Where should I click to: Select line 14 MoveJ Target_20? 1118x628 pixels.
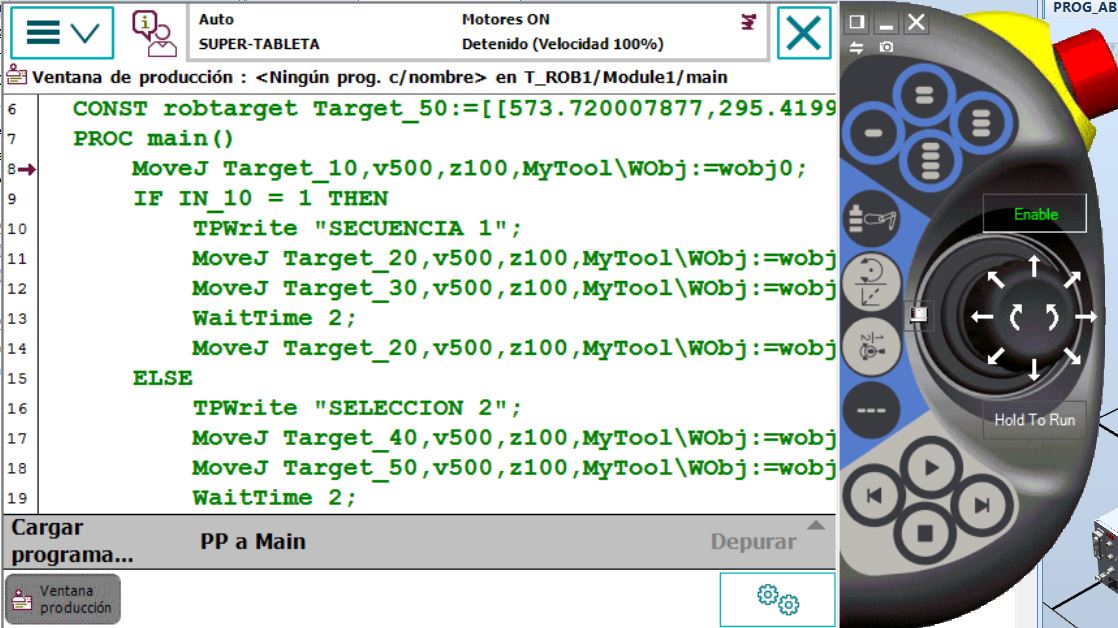point(513,349)
